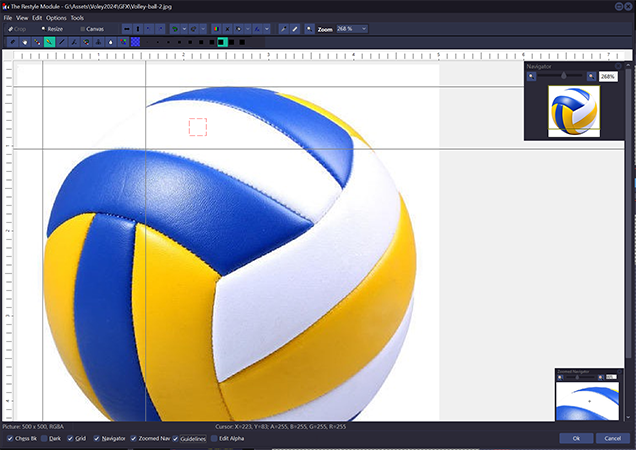636x450 pixels.
Task: Disable the Grid checkbox
Action: (70, 438)
